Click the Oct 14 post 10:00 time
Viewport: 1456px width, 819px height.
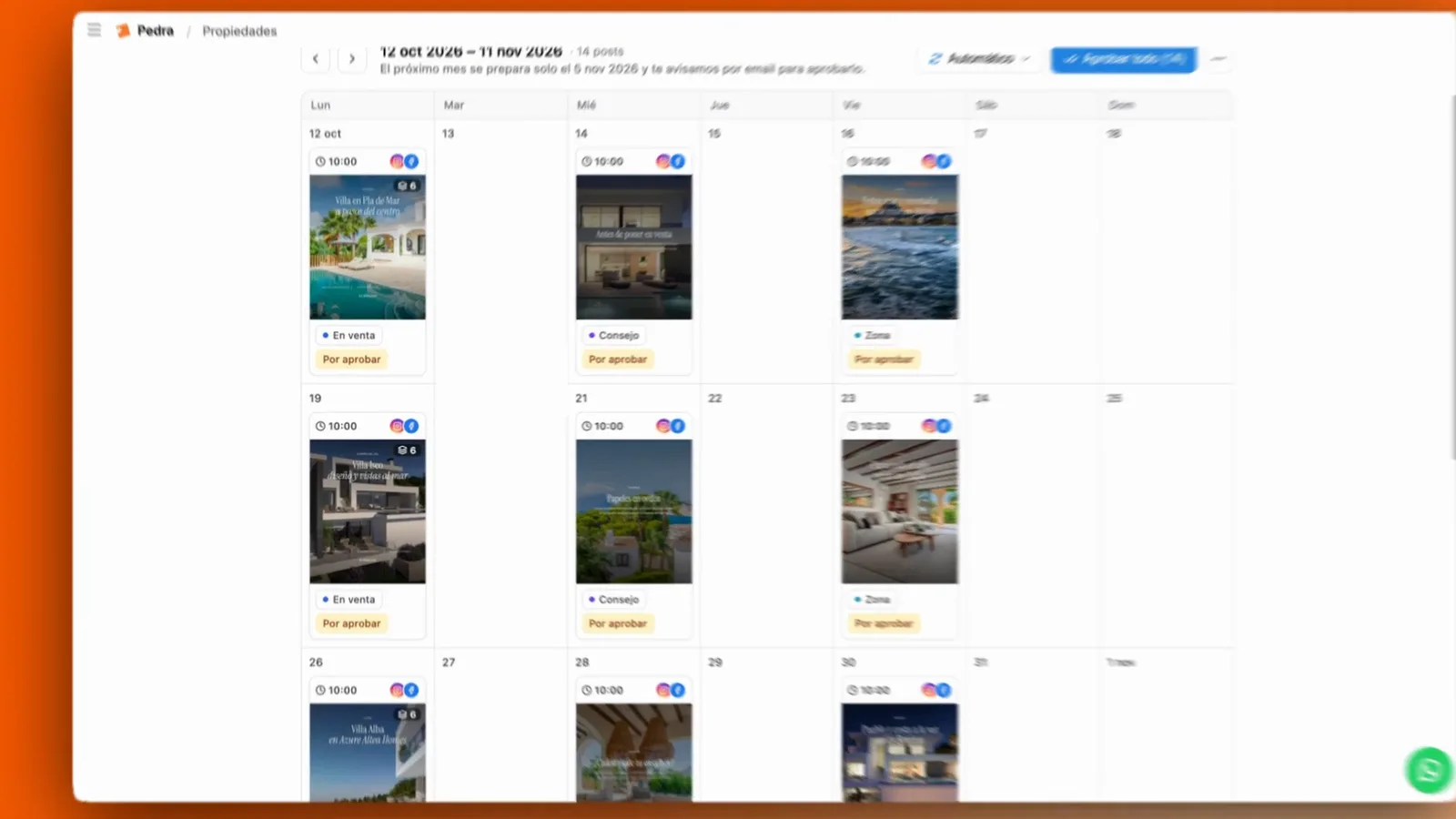point(602,161)
